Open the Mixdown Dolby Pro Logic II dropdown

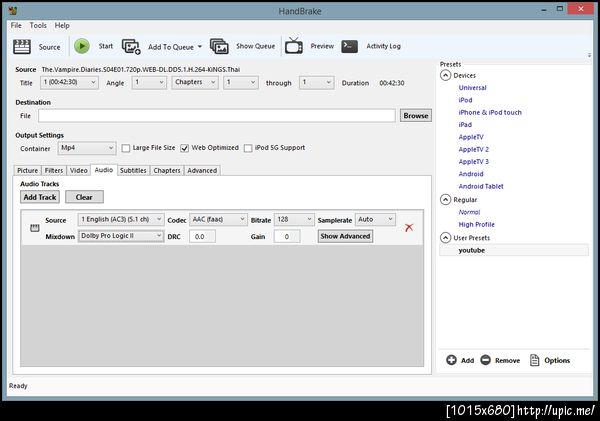tap(121, 236)
